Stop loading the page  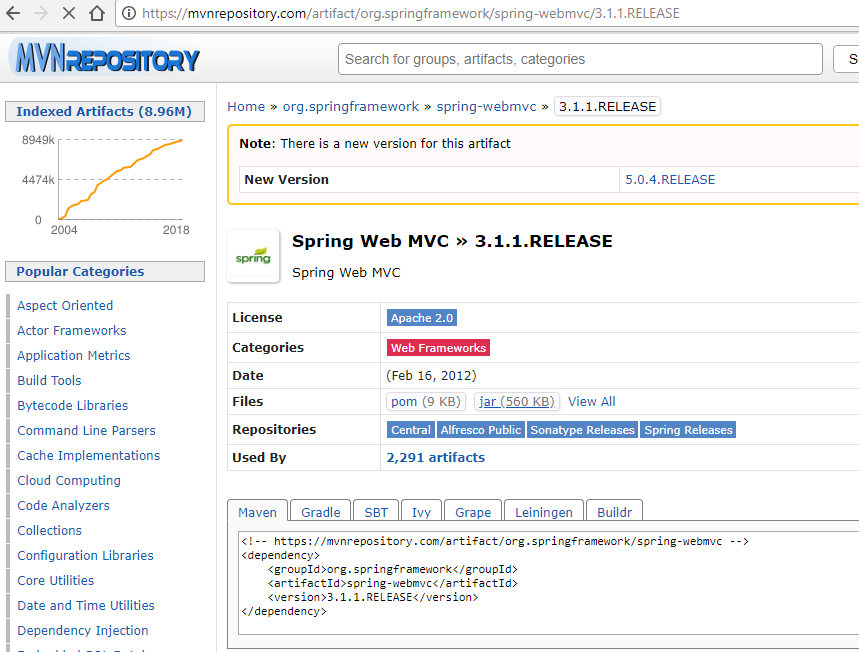(x=68, y=13)
